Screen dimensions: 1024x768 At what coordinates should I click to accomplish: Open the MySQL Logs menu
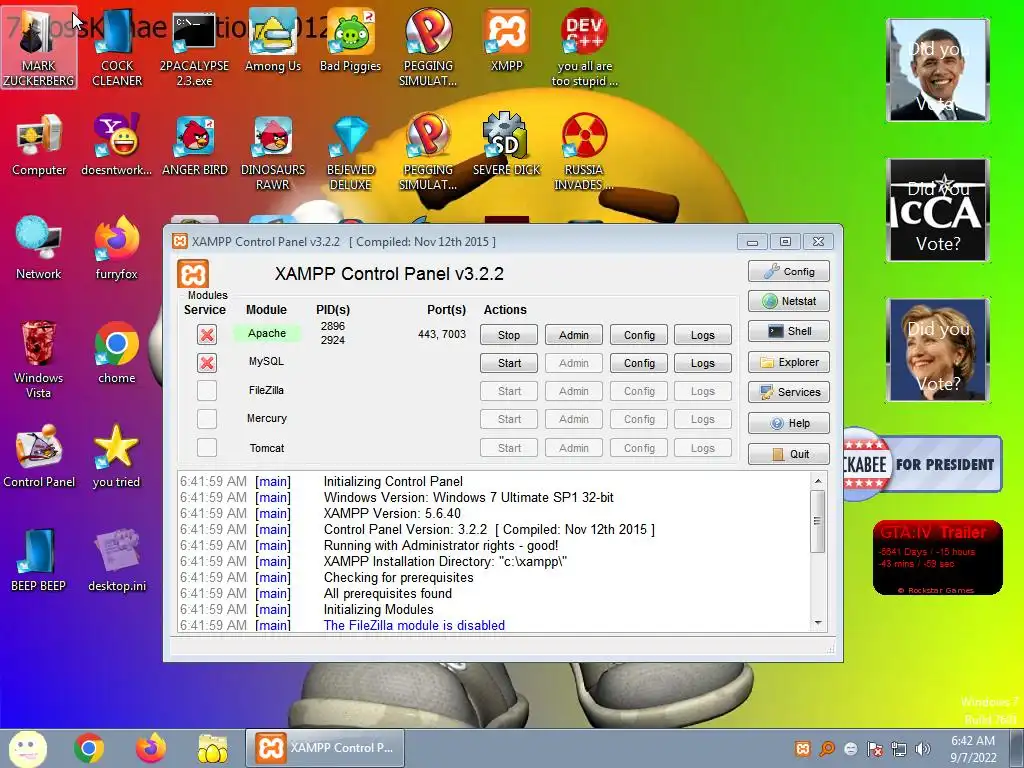click(703, 363)
